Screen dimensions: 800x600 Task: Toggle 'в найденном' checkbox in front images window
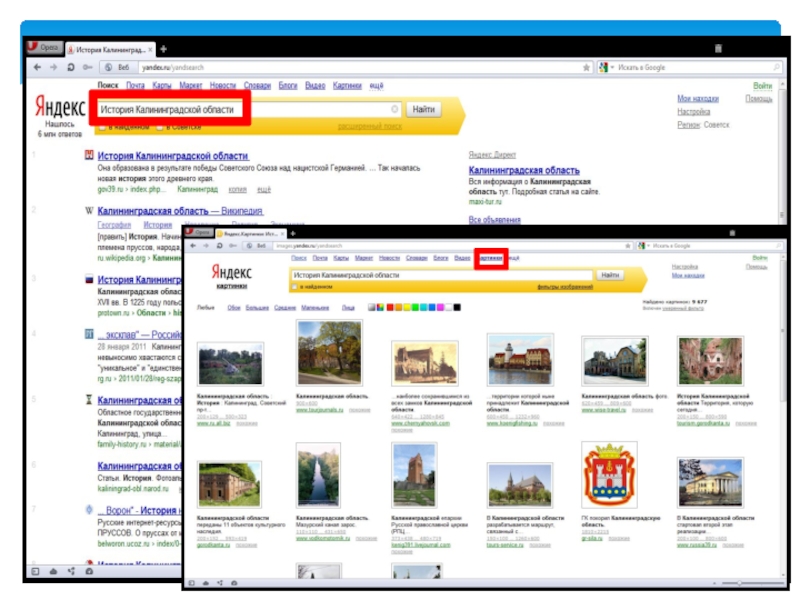click(294, 287)
